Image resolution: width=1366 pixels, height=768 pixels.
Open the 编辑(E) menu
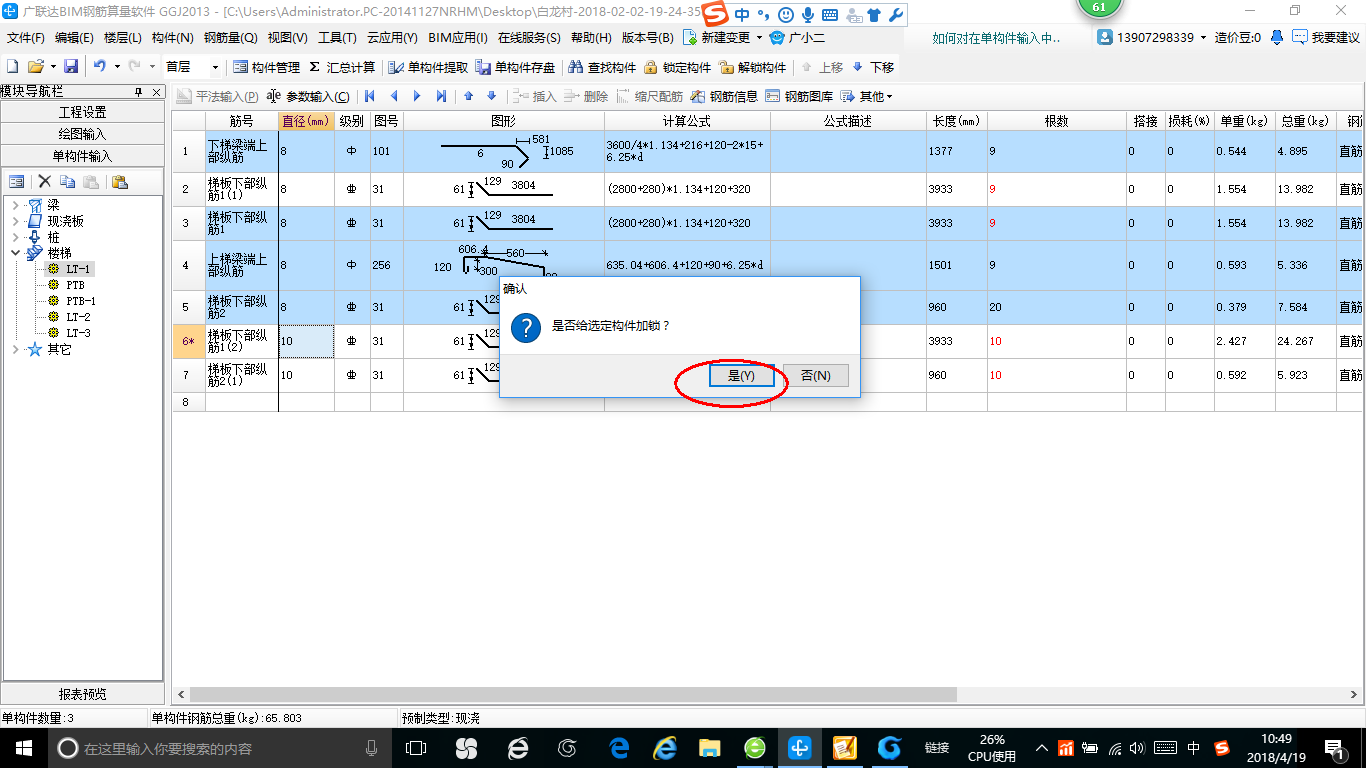pos(74,37)
